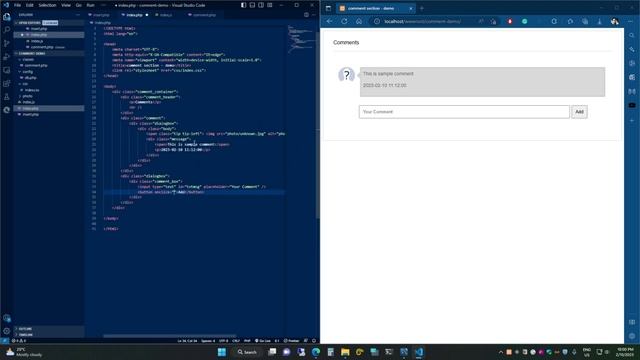
Task: Click the Add button on the comments page
Action: point(579,112)
